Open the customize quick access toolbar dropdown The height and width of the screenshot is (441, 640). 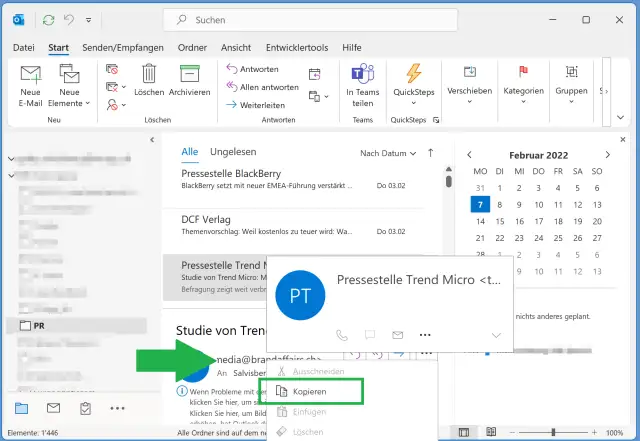[89, 20]
